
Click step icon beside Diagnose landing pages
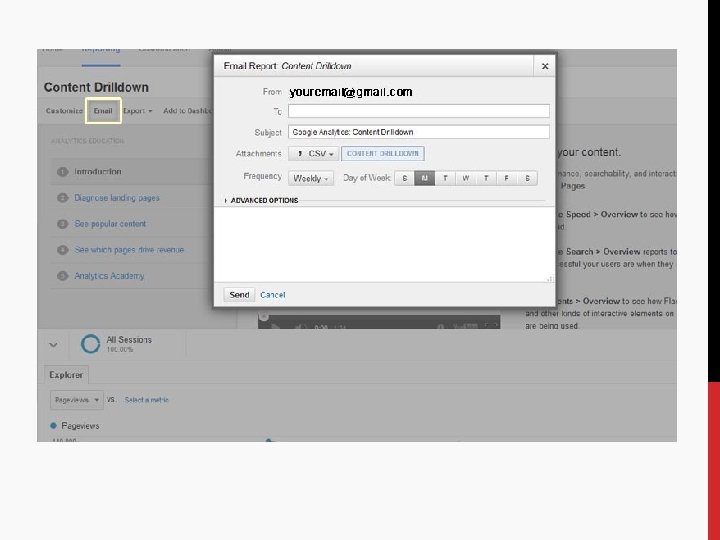tap(62, 198)
